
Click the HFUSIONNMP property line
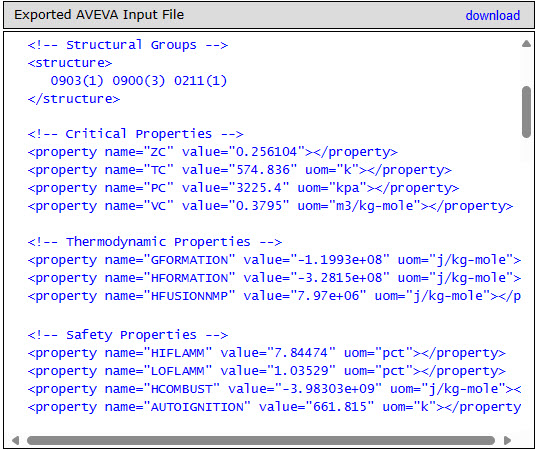pos(274,296)
